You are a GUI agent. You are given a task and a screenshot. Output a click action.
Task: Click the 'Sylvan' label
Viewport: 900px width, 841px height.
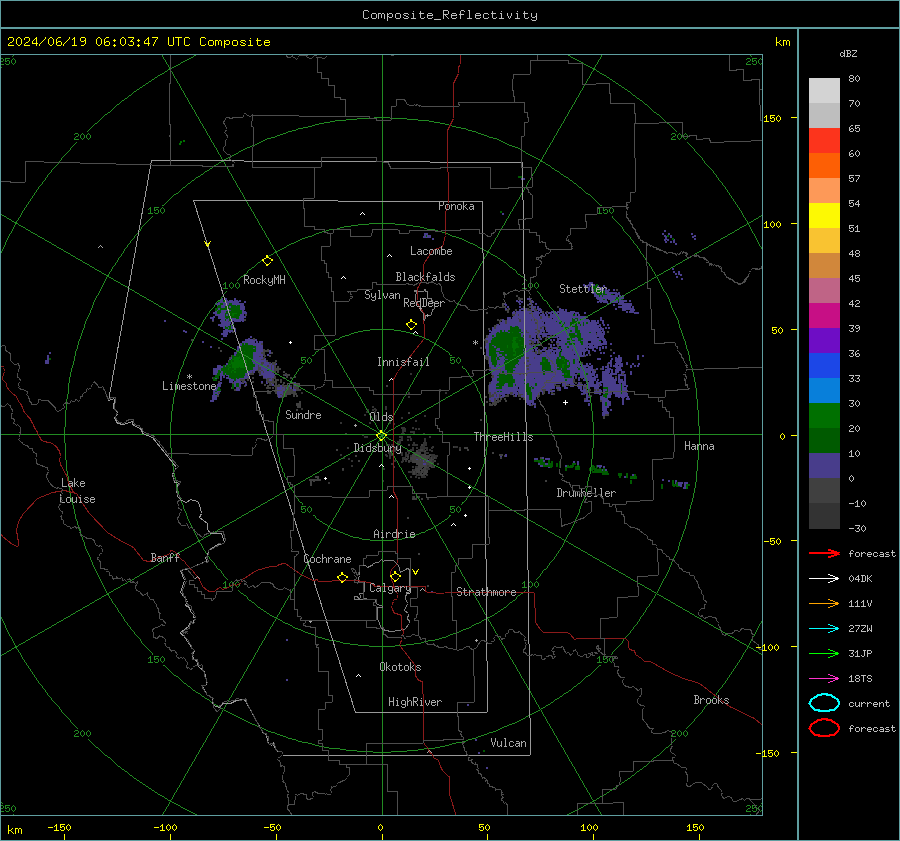coord(382,295)
